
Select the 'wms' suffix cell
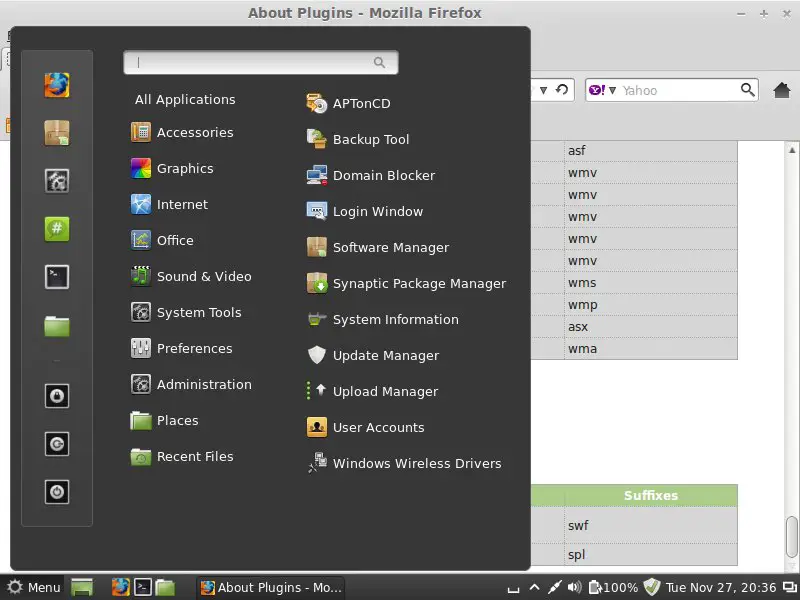[651, 283]
